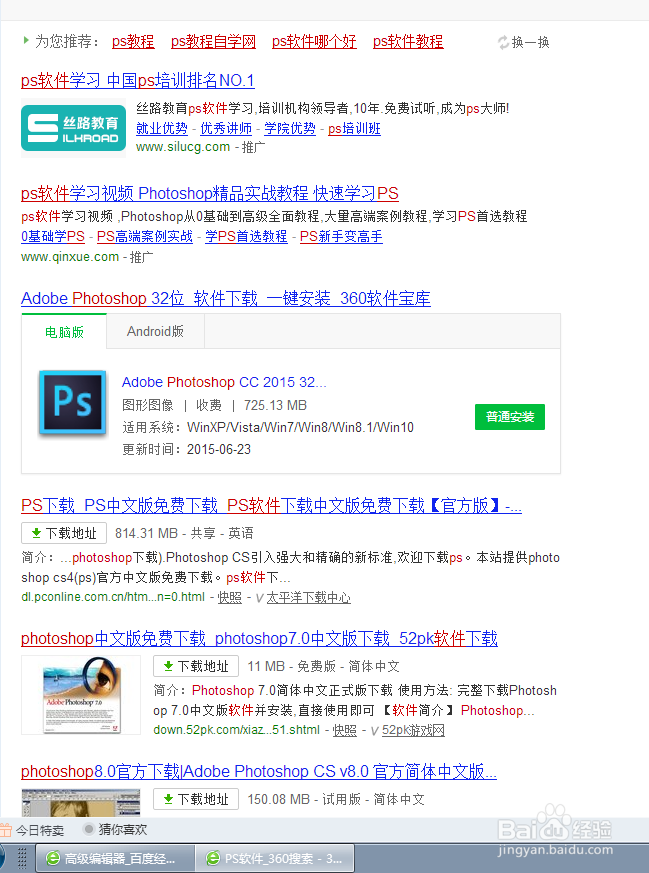Switch to 高级编辑器_百度经... taskbar window
The height and width of the screenshot is (873, 649).
pyautogui.click(x=116, y=858)
